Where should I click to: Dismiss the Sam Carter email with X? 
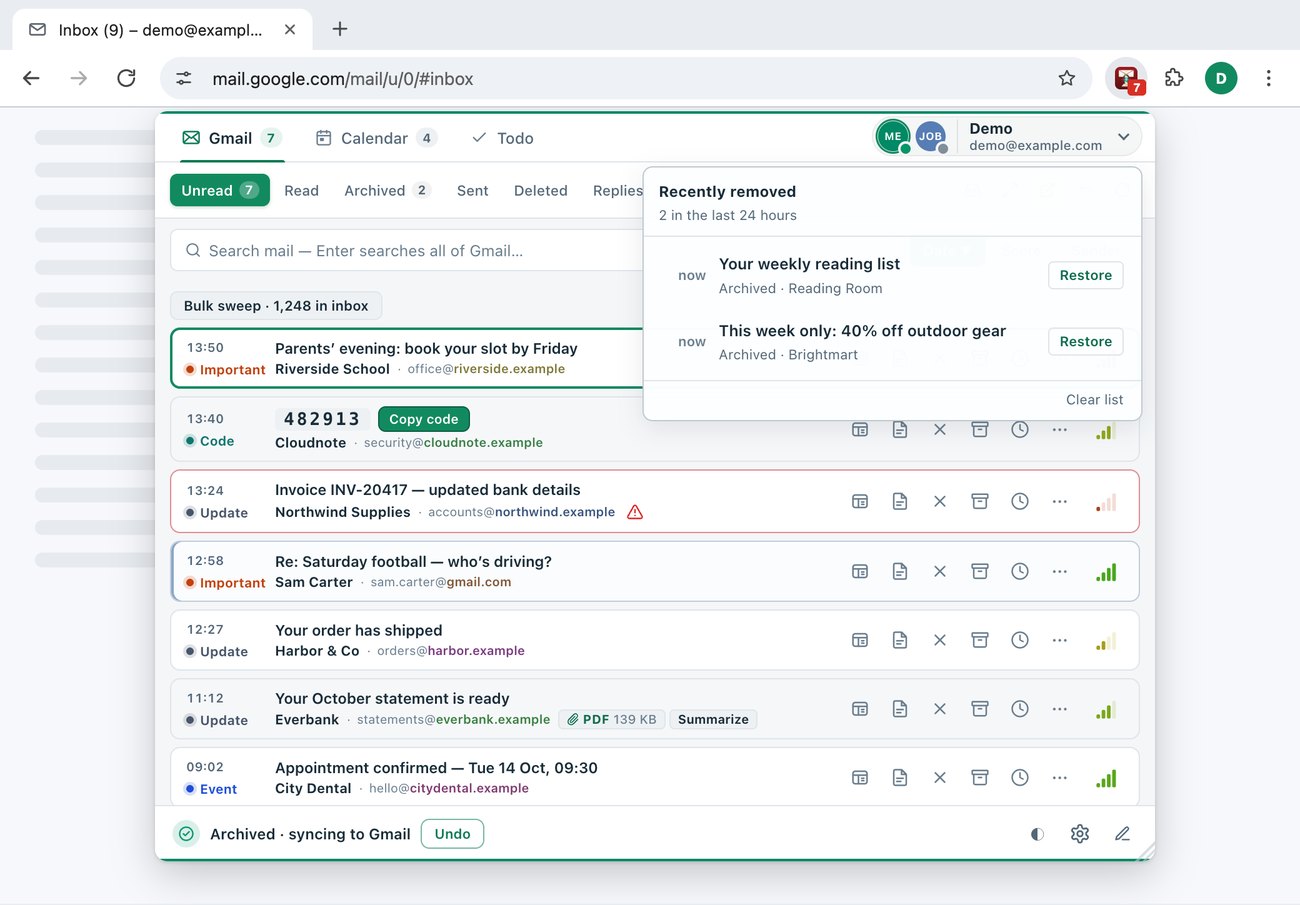click(x=940, y=571)
